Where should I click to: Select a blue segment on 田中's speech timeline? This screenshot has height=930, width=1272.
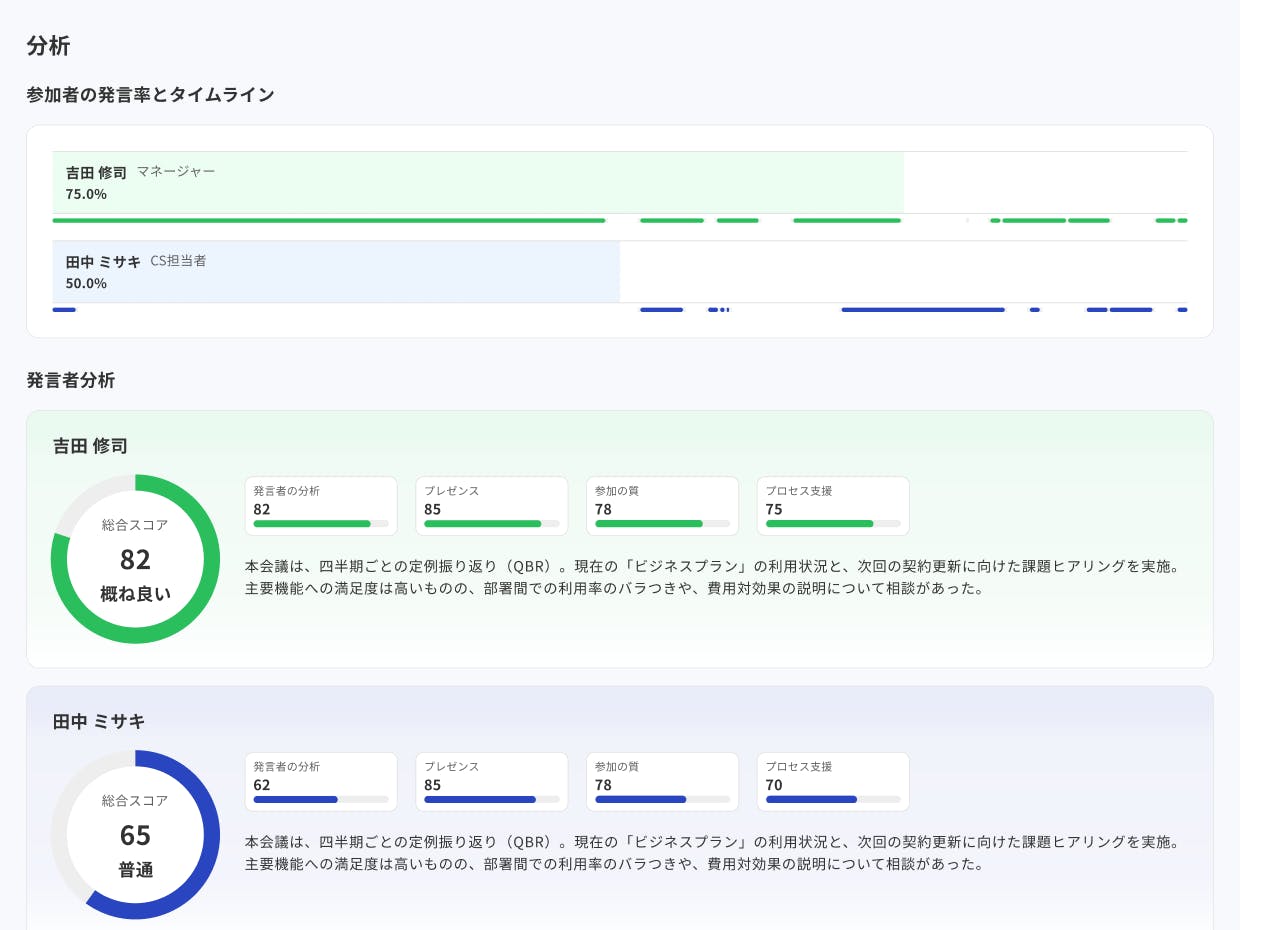click(920, 310)
